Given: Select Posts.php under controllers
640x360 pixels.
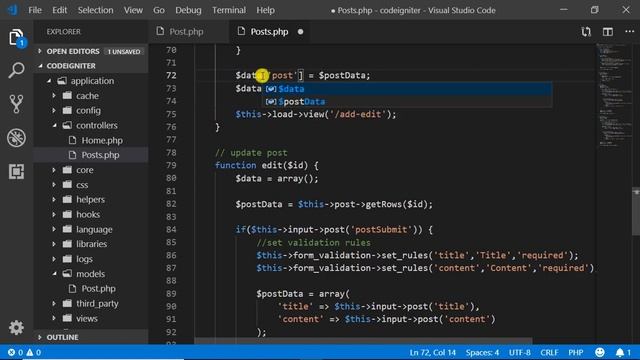Looking at the screenshot, I should point(91,155).
